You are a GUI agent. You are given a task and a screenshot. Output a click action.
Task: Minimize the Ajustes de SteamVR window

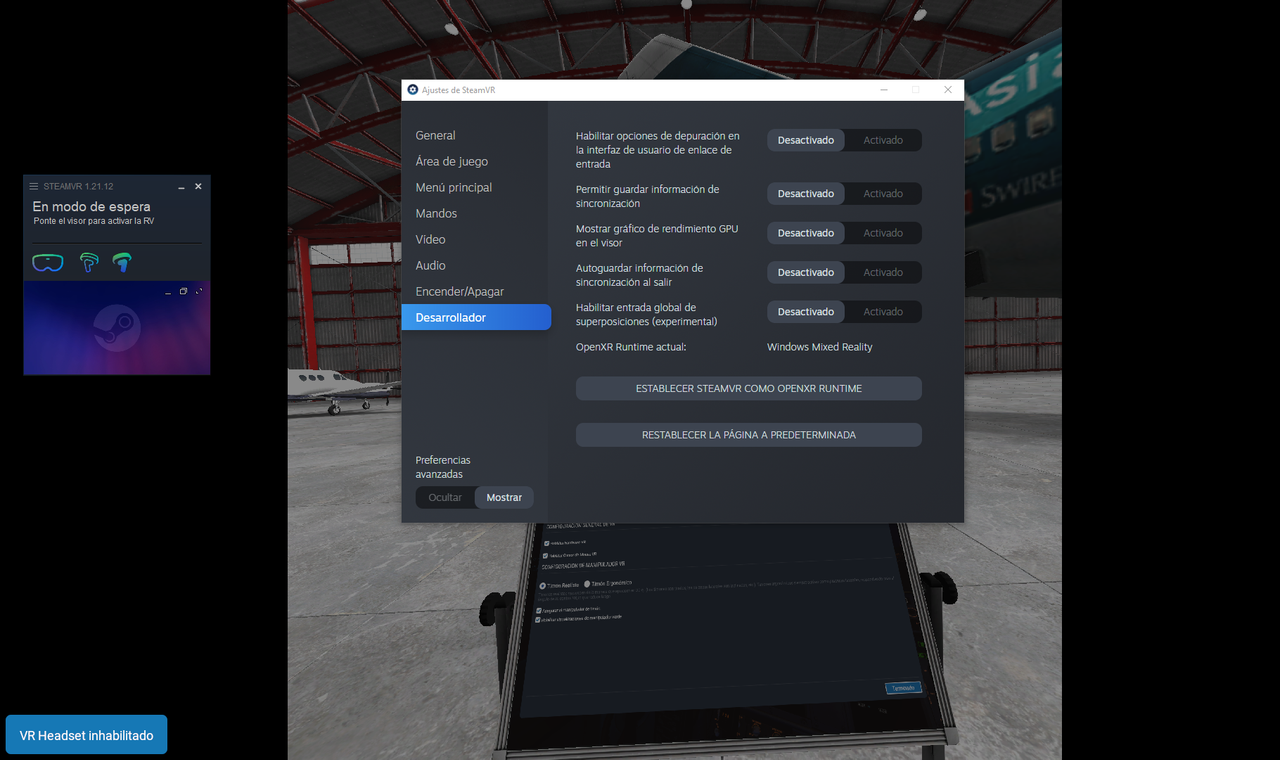pyautogui.click(x=884, y=90)
